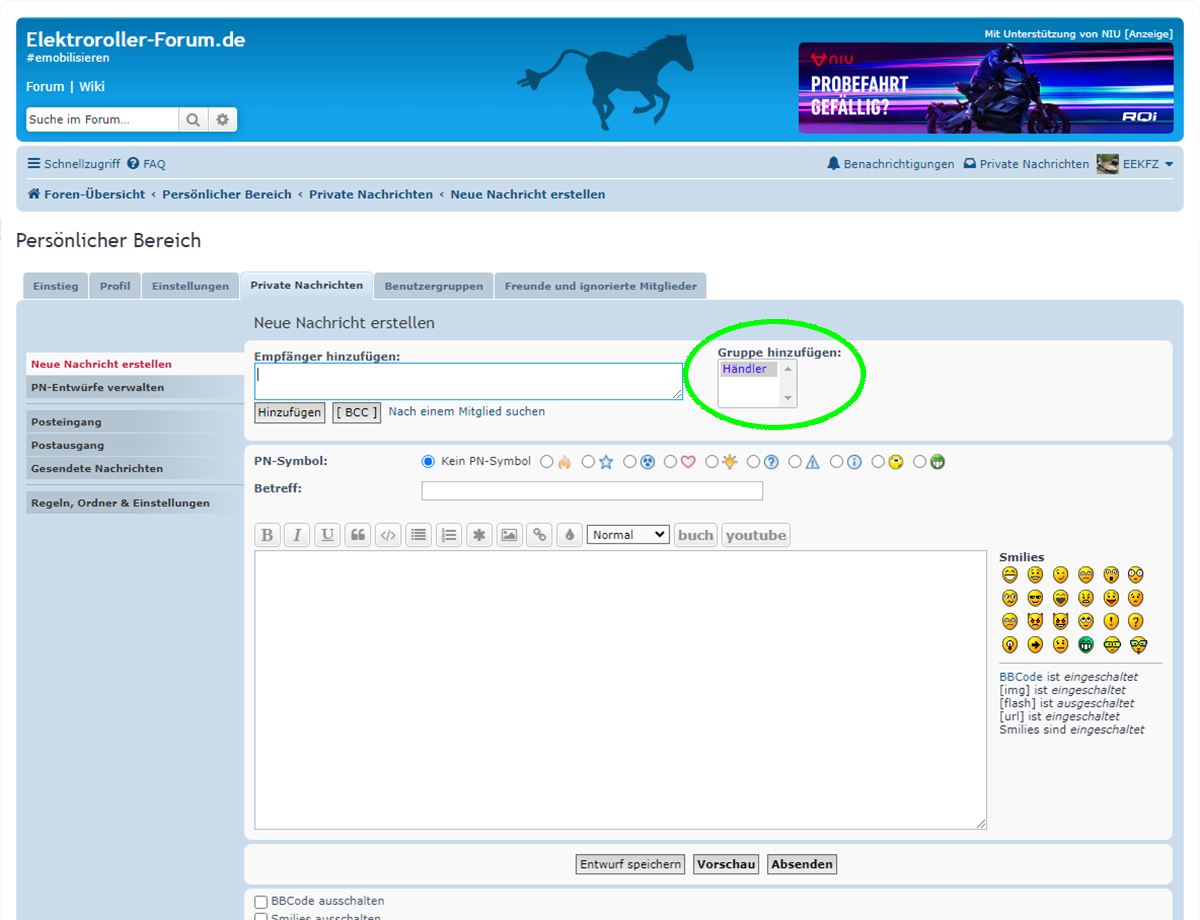Insert code BBCode tag

[x=388, y=535]
